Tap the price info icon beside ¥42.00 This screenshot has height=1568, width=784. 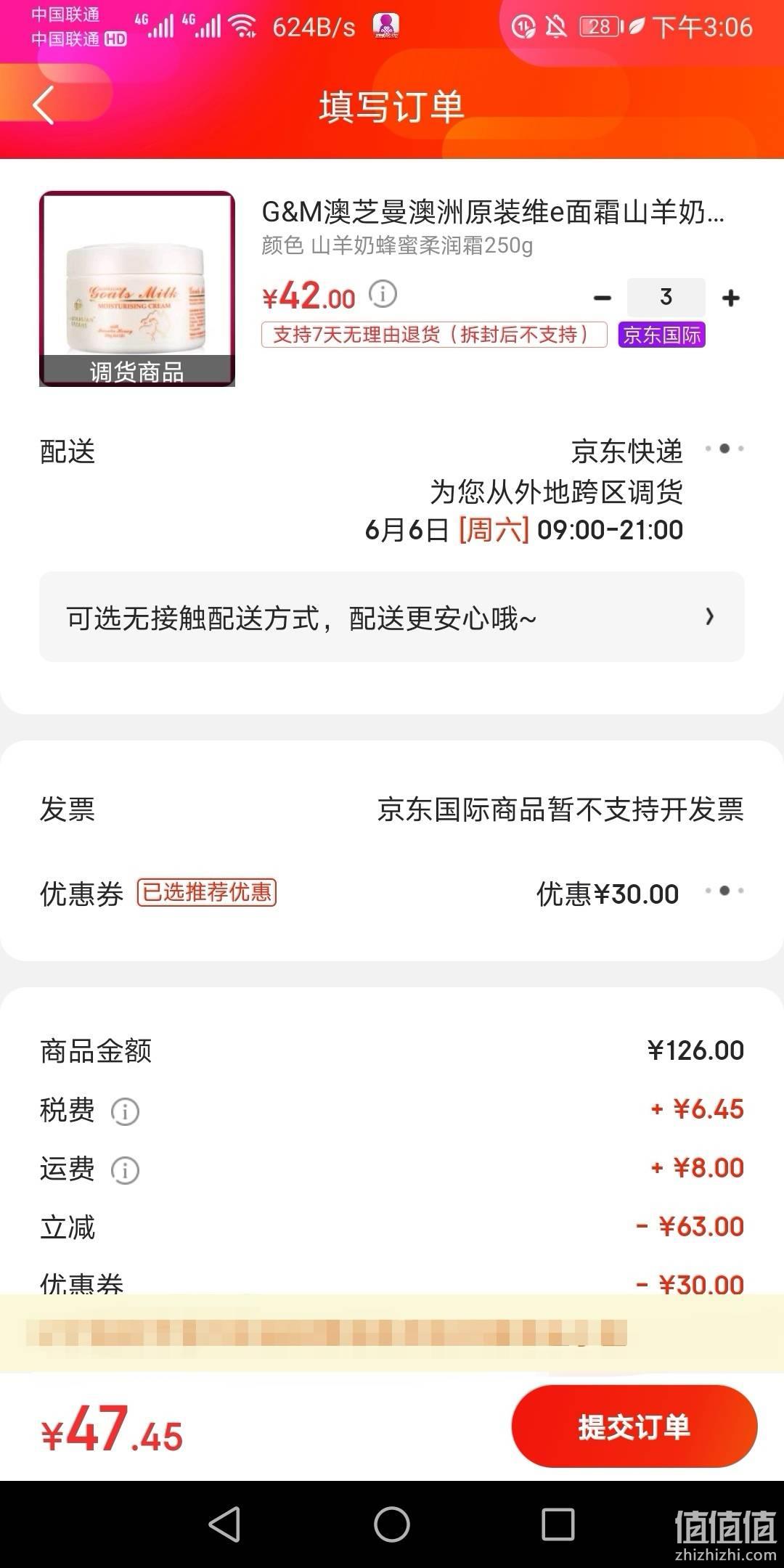pyautogui.click(x=383, y=293)
